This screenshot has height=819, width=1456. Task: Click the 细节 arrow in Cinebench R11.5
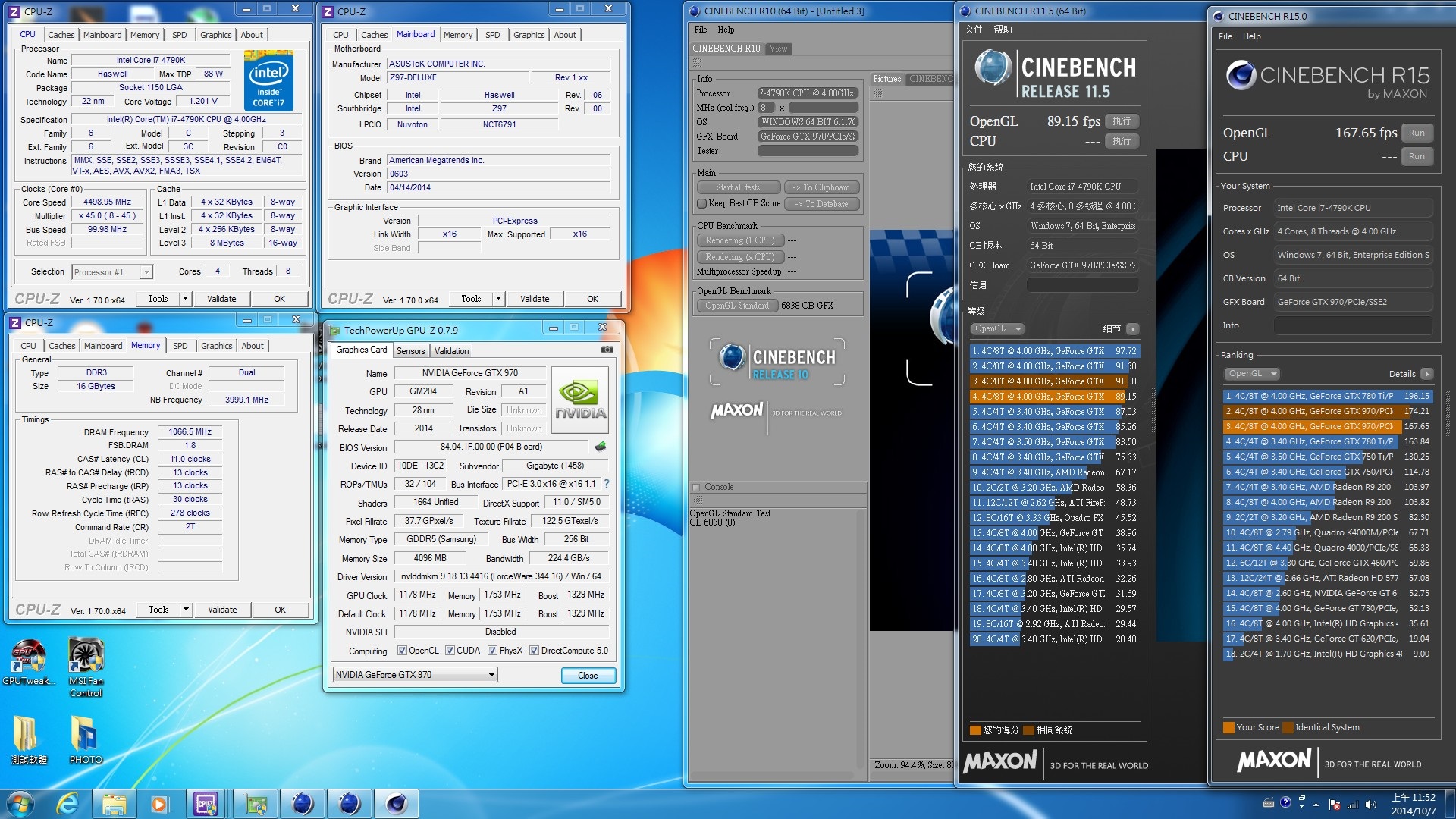point(1132,328)
